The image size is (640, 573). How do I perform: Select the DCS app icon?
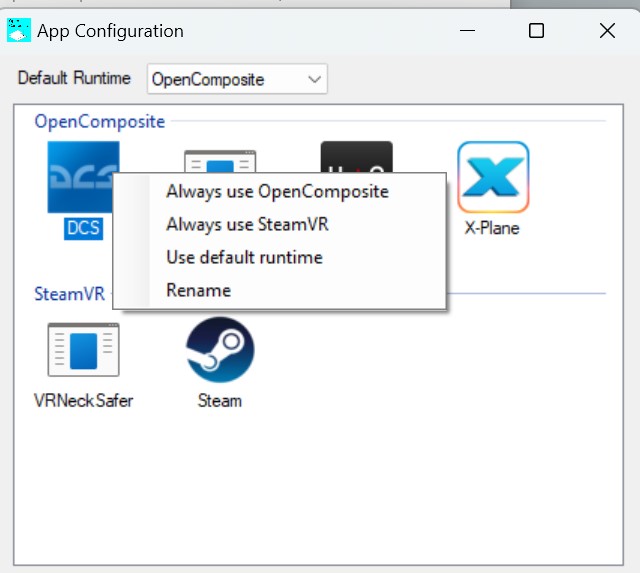[83, 177]
